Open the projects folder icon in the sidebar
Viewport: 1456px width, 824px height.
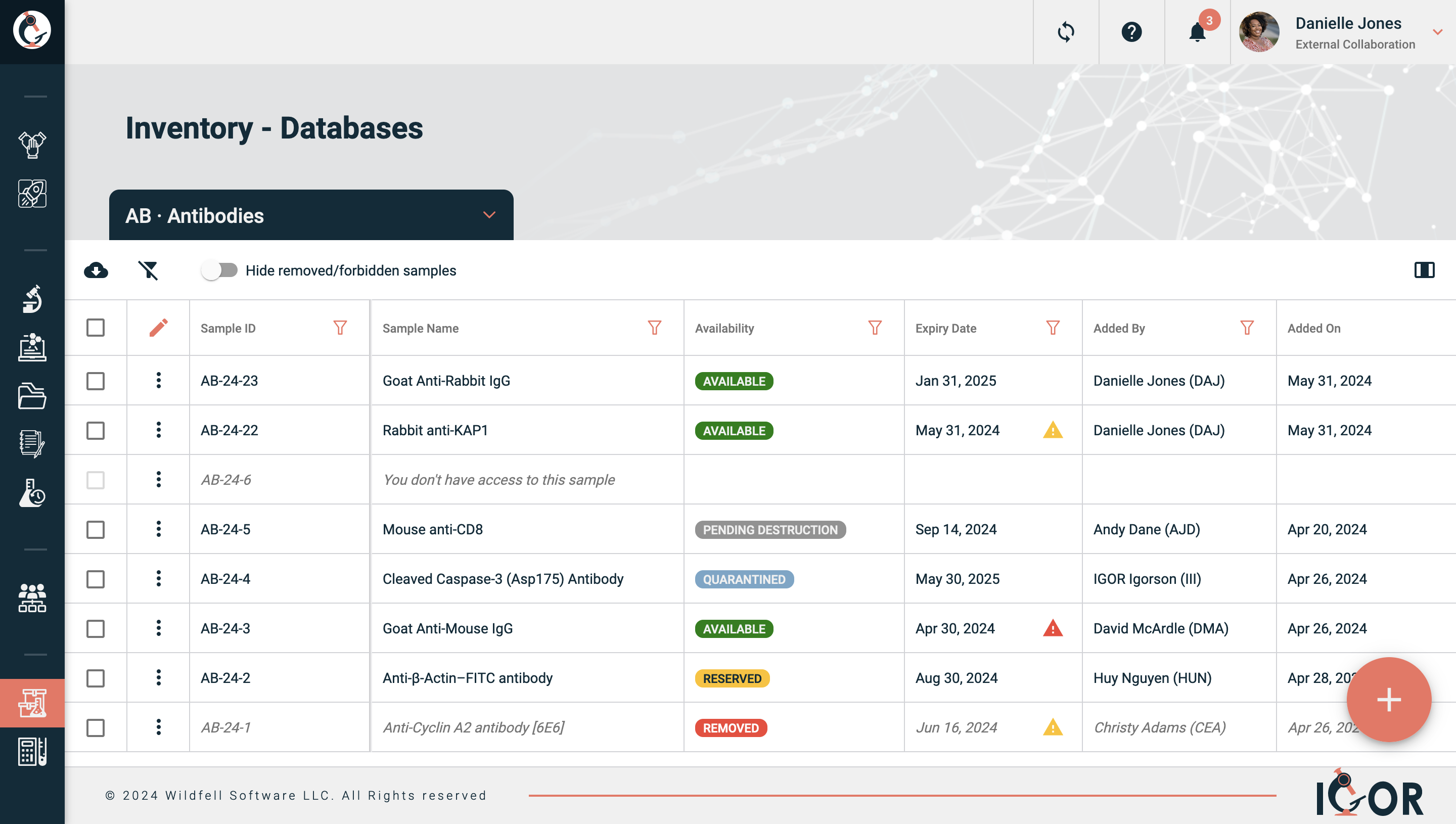point(32,396)
